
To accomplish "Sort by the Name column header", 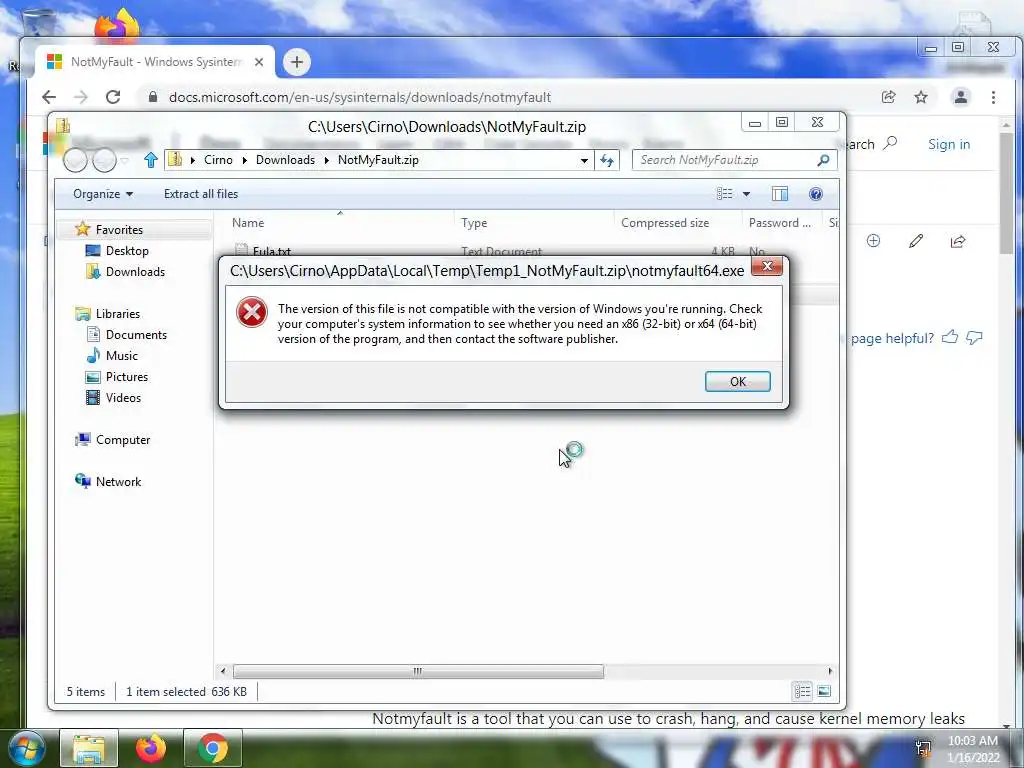I will (248, 223).
